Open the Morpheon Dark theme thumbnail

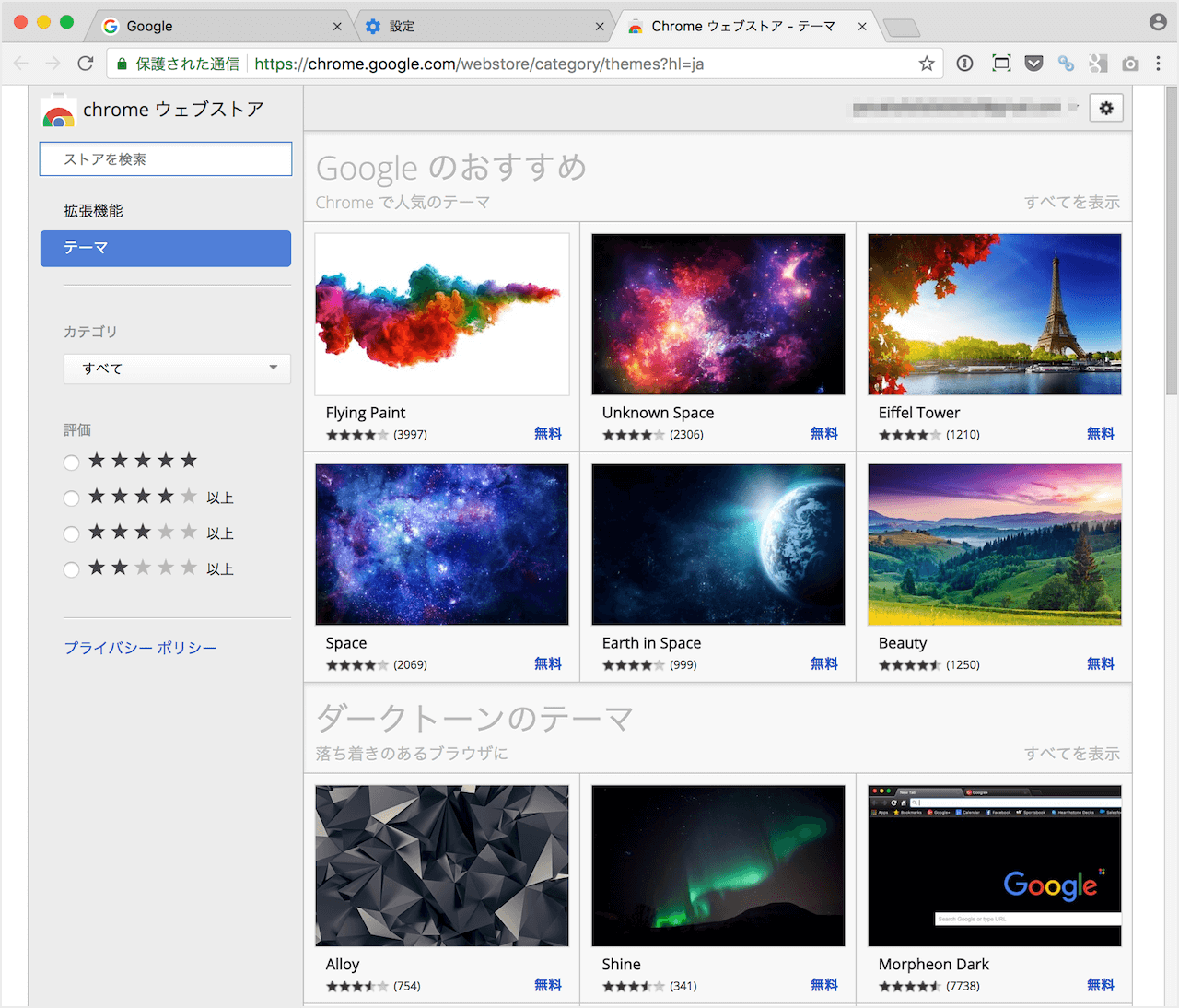click(x=995, y=866)
